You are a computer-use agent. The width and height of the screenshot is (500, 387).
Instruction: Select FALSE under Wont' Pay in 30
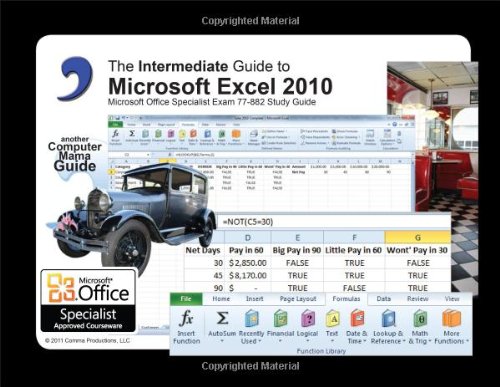pos(418,263)
